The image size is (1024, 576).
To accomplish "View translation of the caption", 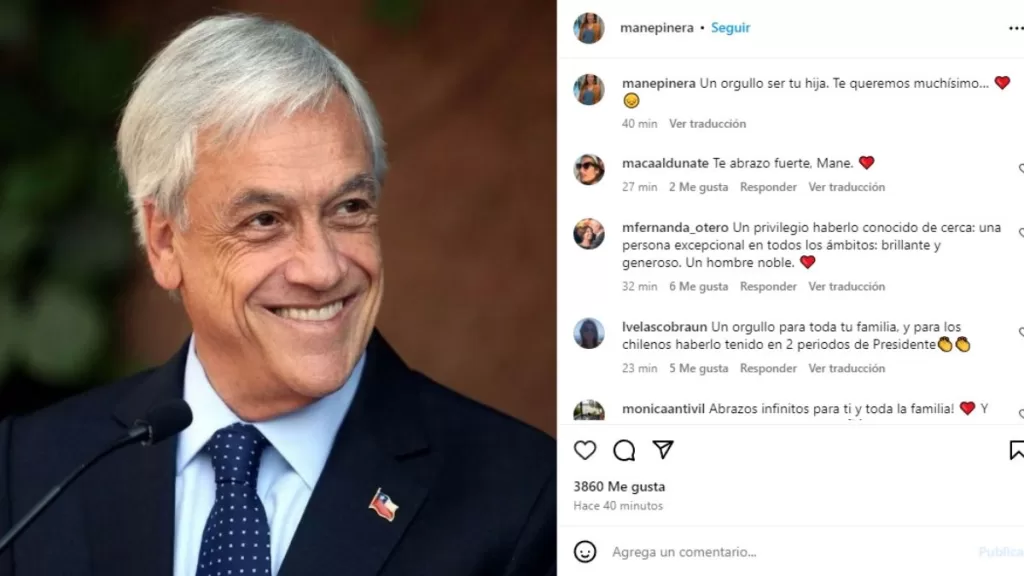I will pyautogui.click(x=707, y=123).
